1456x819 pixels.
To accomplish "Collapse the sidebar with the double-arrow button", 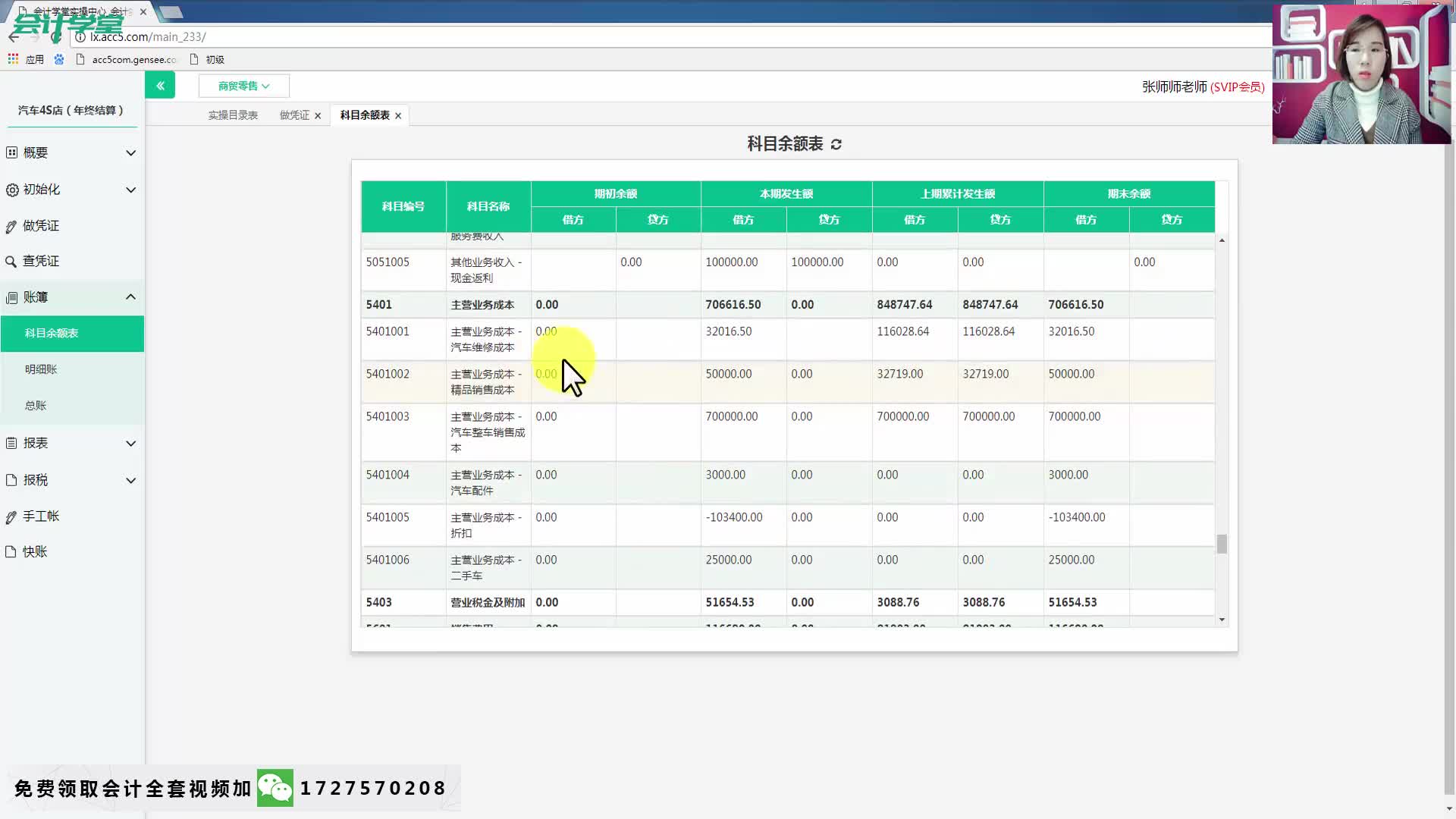I will [160, 85].
